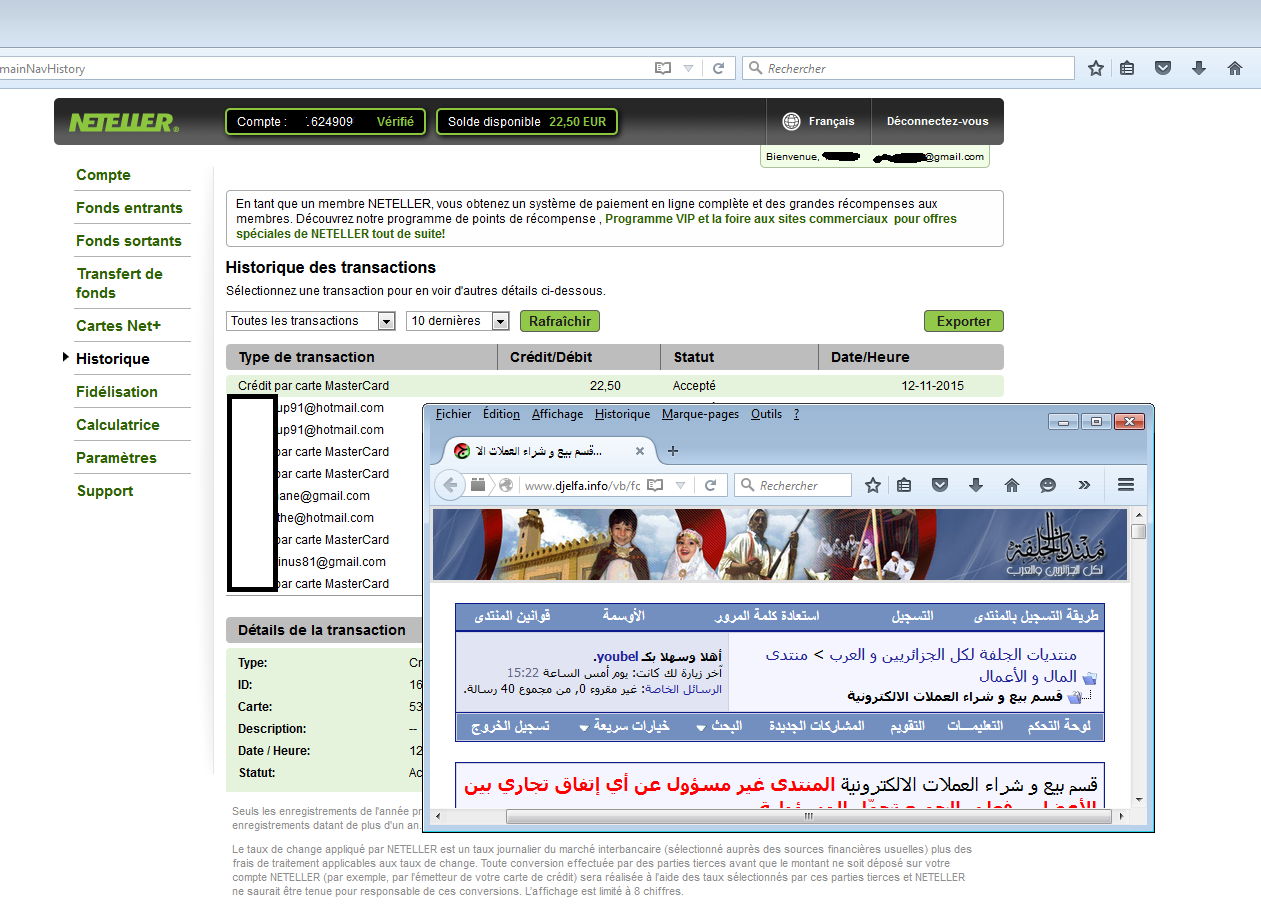Click Déconnectez-vous to log out
This screenshot has height=913, width=1261.
(937, 121)
